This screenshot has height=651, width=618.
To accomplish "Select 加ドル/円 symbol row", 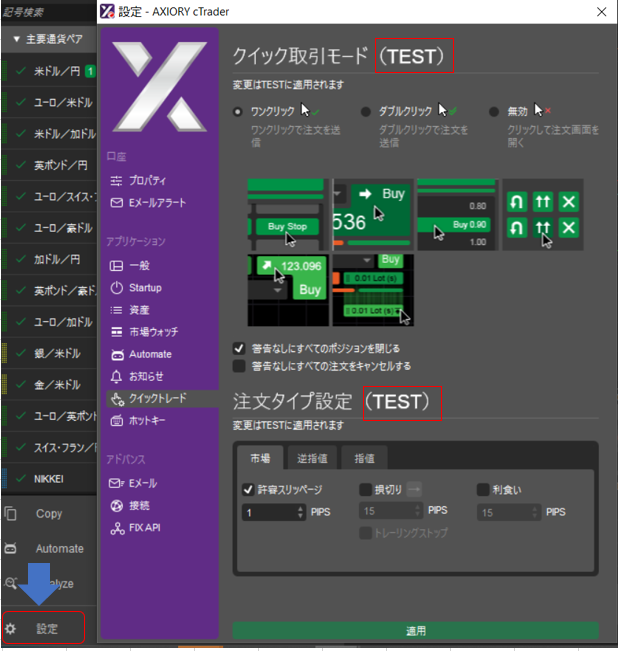I will 49,259.
